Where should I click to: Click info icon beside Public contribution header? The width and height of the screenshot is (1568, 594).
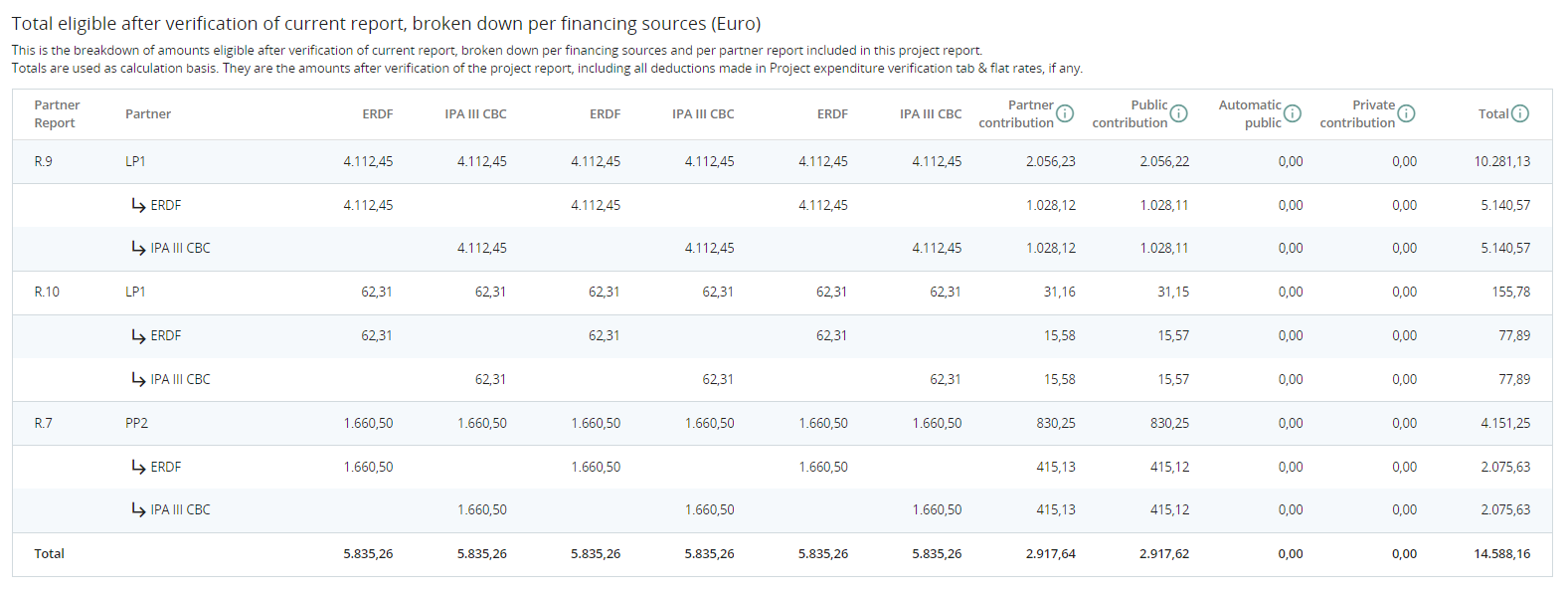(1178, 113)
